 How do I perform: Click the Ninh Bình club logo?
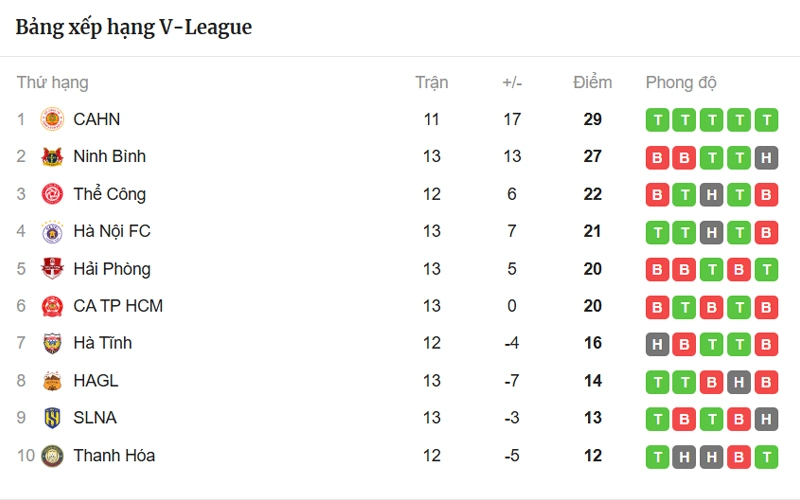point(52,157)
